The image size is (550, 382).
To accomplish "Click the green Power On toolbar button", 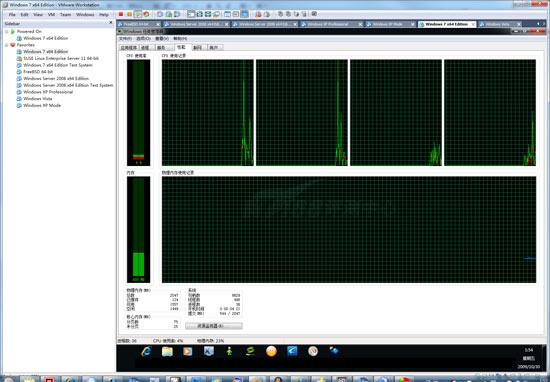I will (138, 14).
